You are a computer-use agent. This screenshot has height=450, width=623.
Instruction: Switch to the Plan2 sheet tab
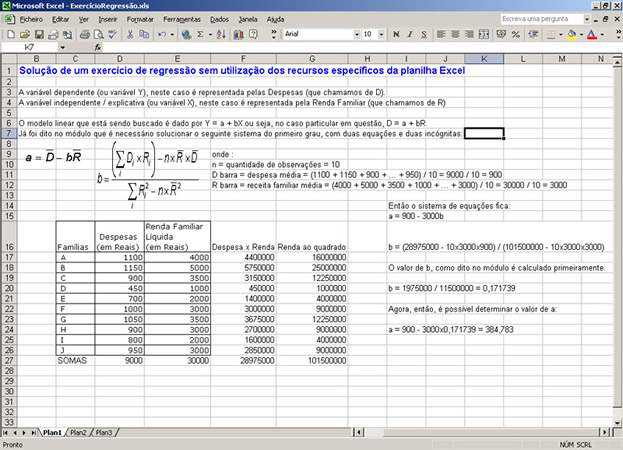pos(78,432)
